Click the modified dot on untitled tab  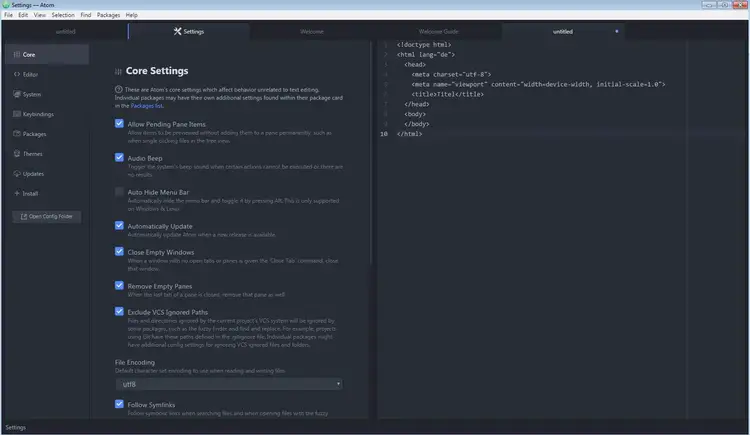click(x=617, y=32)
